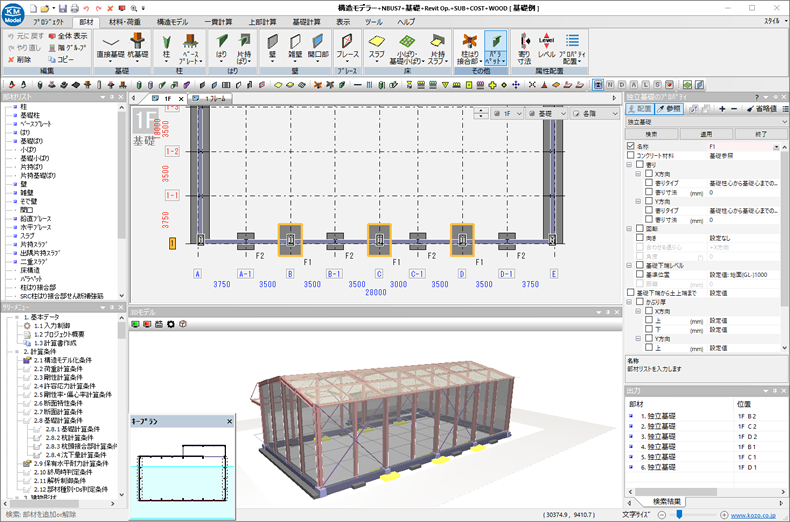Open the 1F floor selector dropdown
This screenshot has height=522, width=790.
pos(507,114)
